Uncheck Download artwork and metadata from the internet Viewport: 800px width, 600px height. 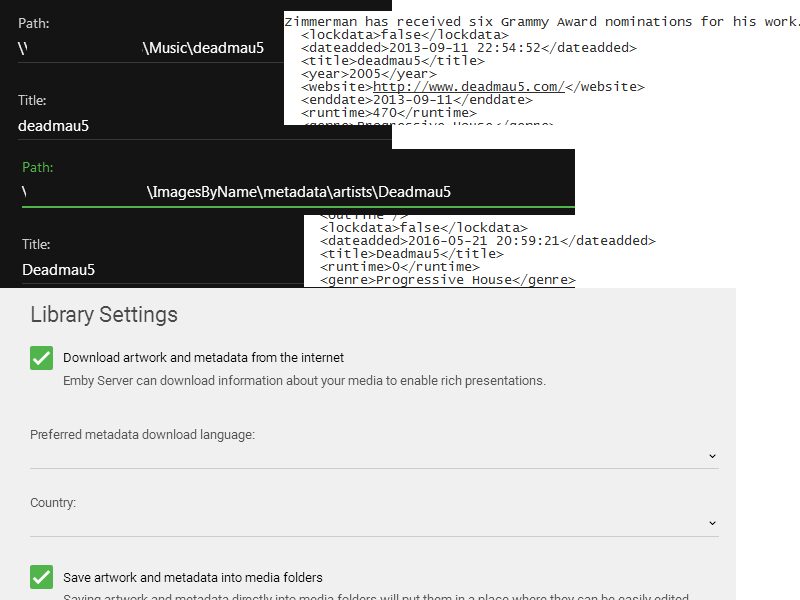pos(41,358)
